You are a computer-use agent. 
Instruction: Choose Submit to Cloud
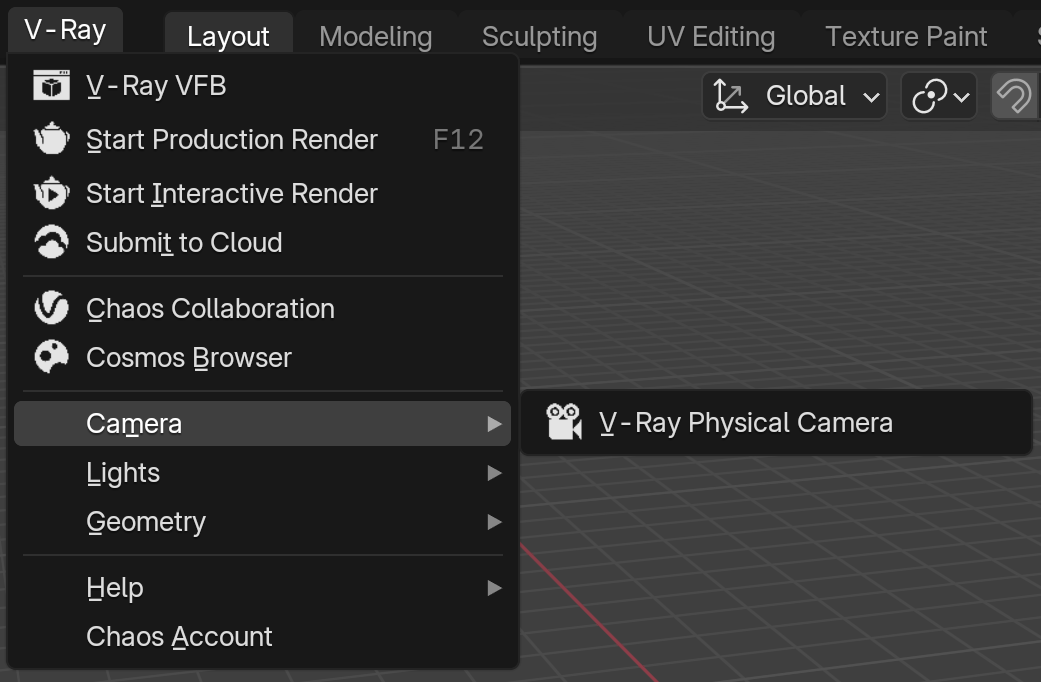pyautogui.click(x=262, y=243)
